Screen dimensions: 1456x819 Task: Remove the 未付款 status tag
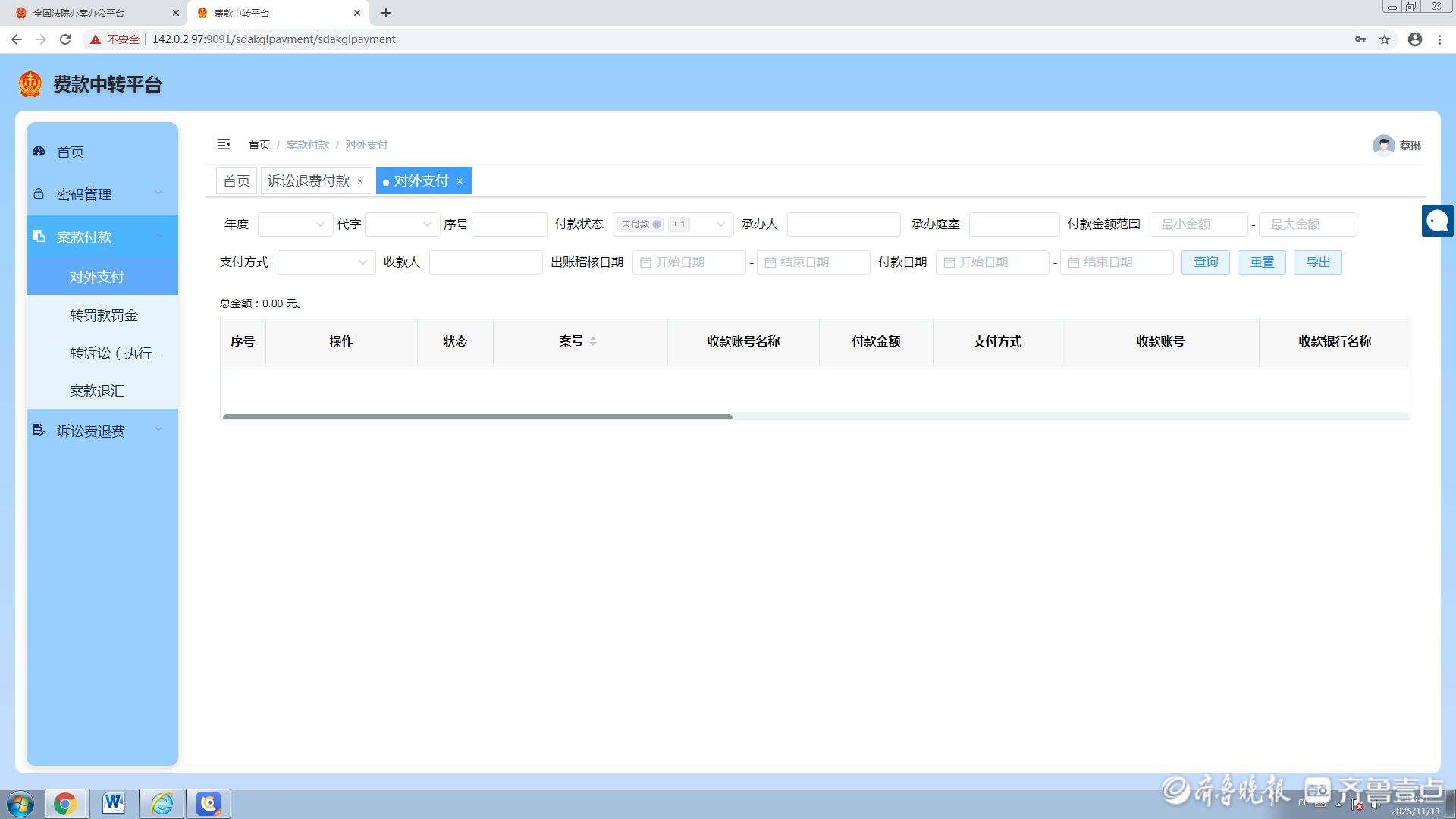[x=657, y=224]
